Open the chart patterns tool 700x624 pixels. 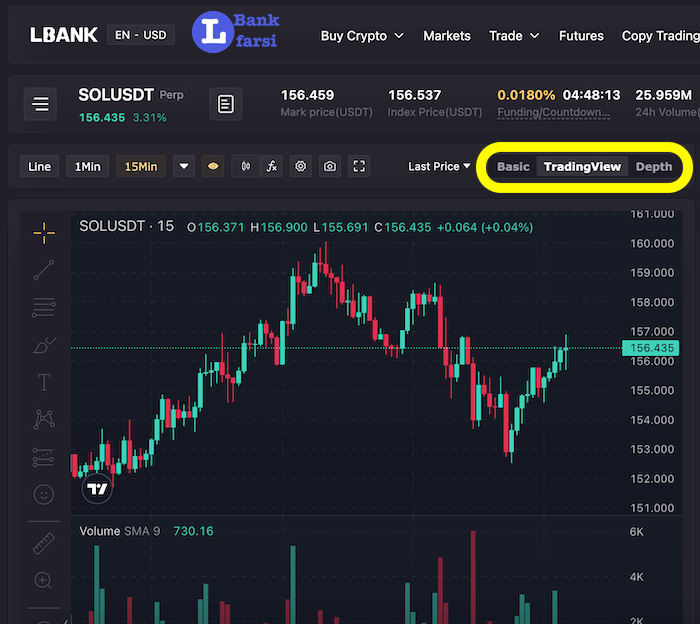pos(43,419)
